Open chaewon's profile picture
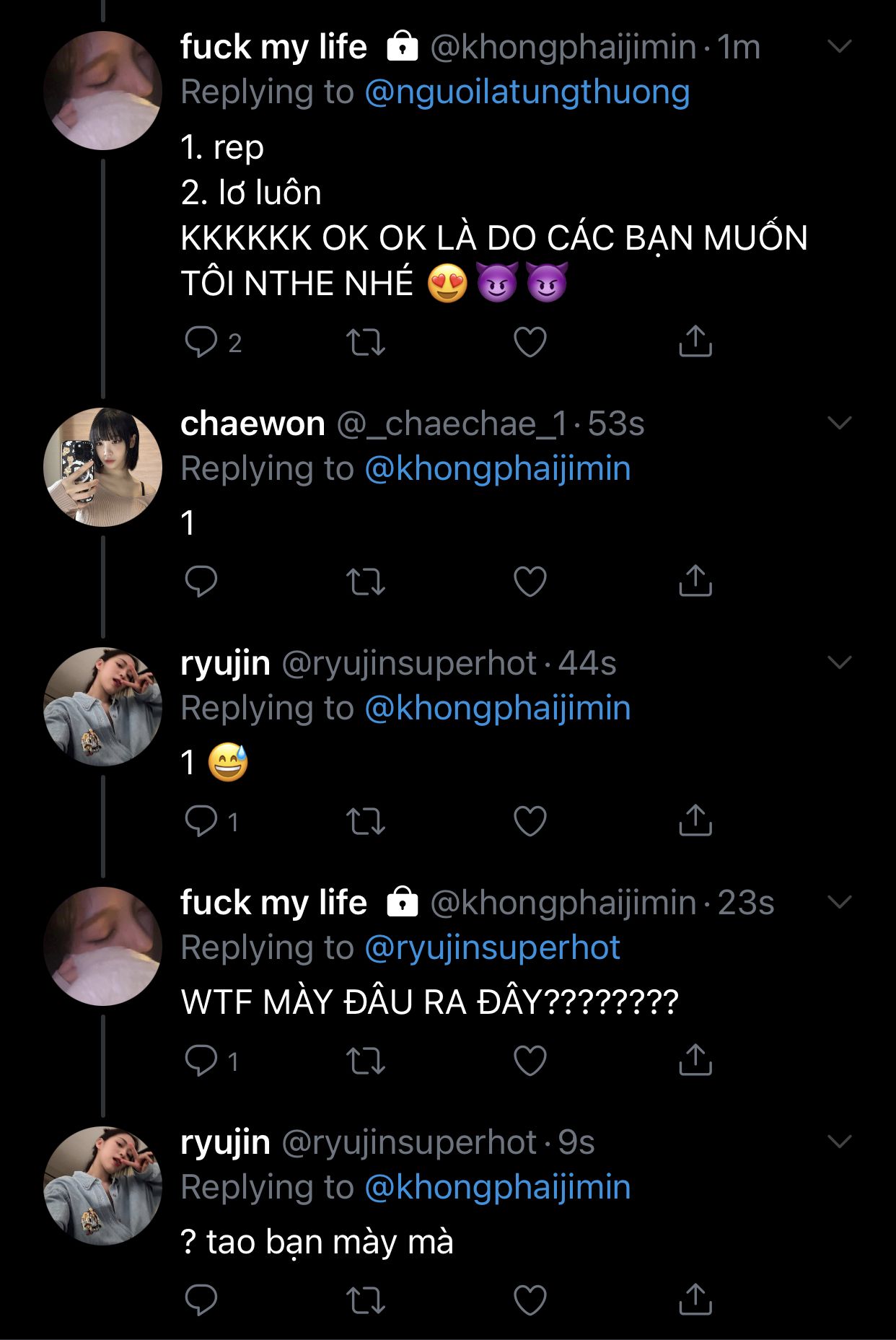896x1340 pixels. point(103,467)
